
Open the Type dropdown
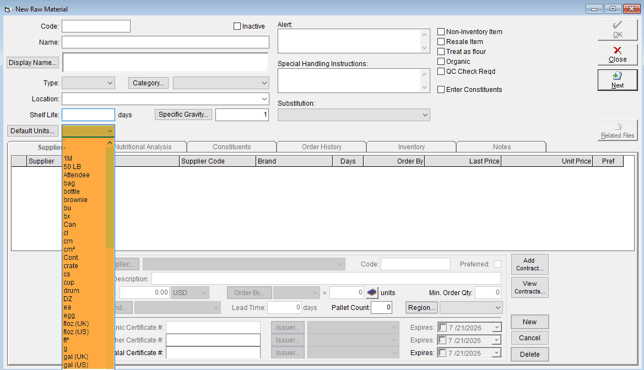tap(110, 83)
